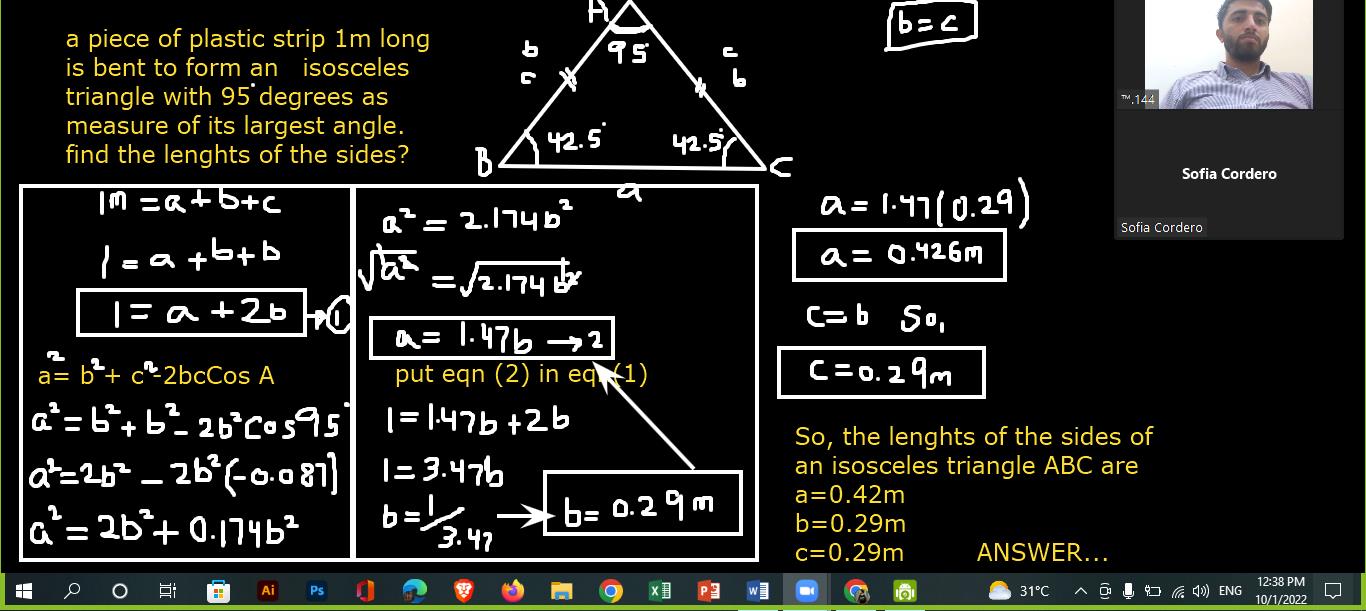Open the 12:38 PM clock and calendar
The width and height of the screenshot is (1366, 611).
point(1280,591)
